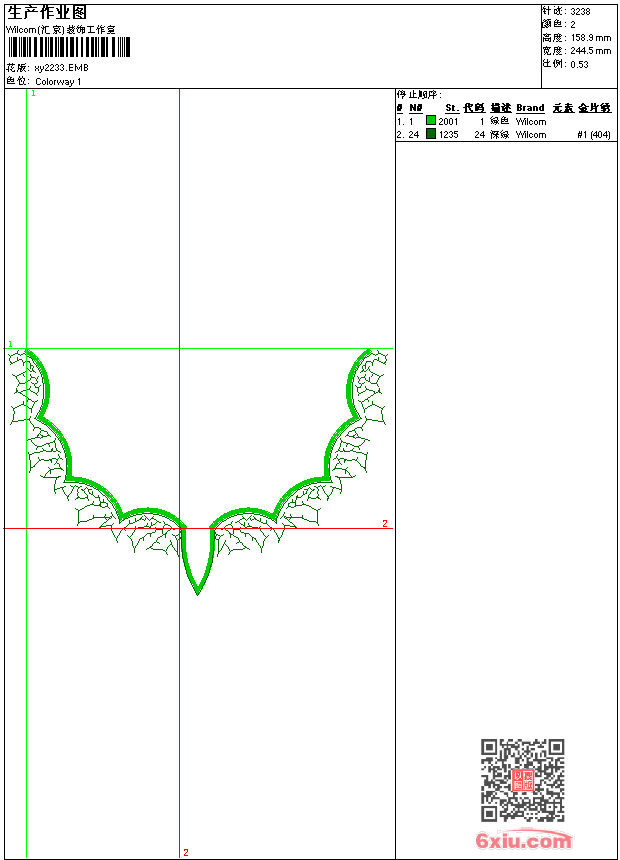Click the file name xy2233.EMB

click(61, 68)
